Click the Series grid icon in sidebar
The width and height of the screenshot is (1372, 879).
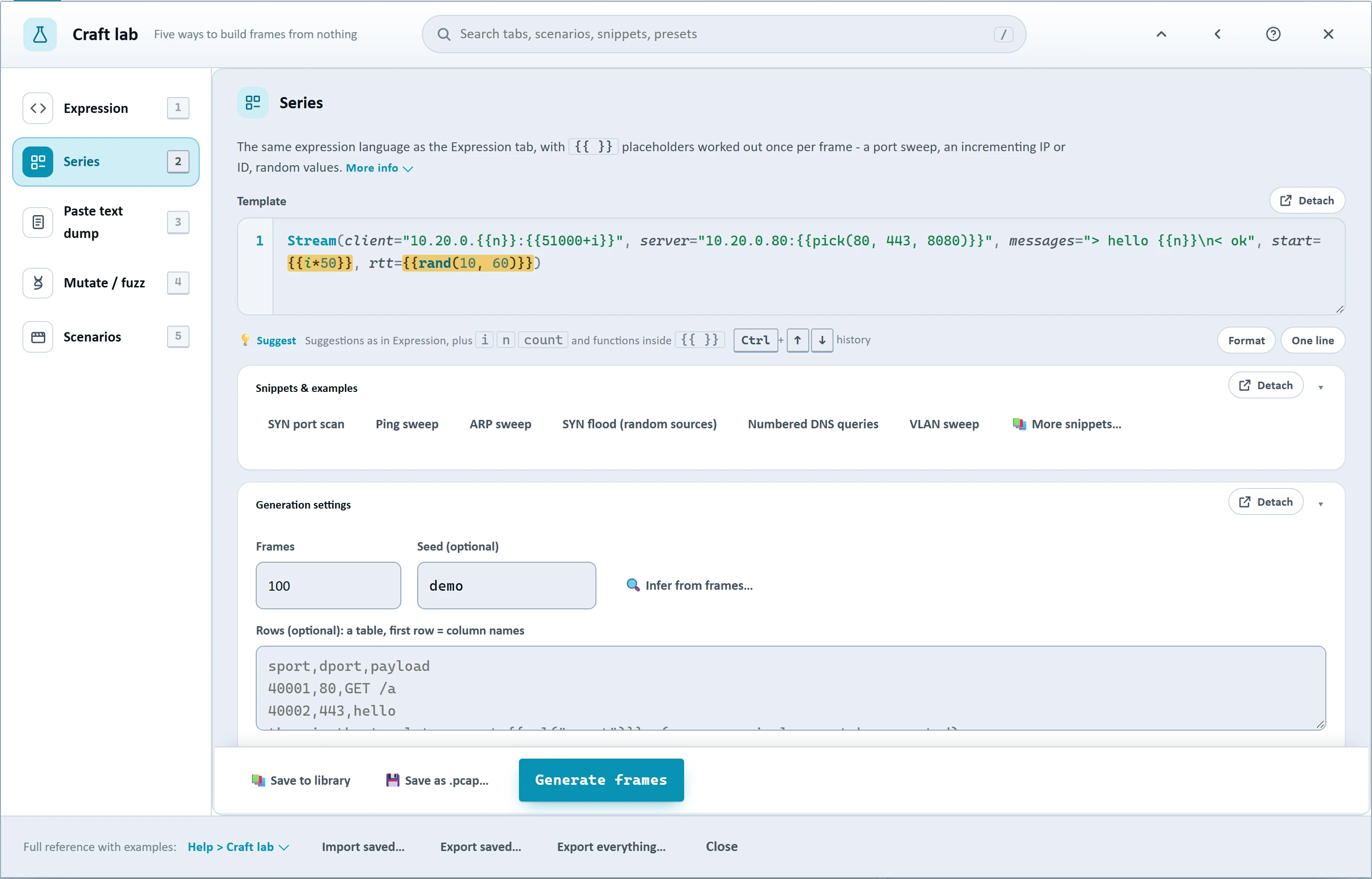38,161
